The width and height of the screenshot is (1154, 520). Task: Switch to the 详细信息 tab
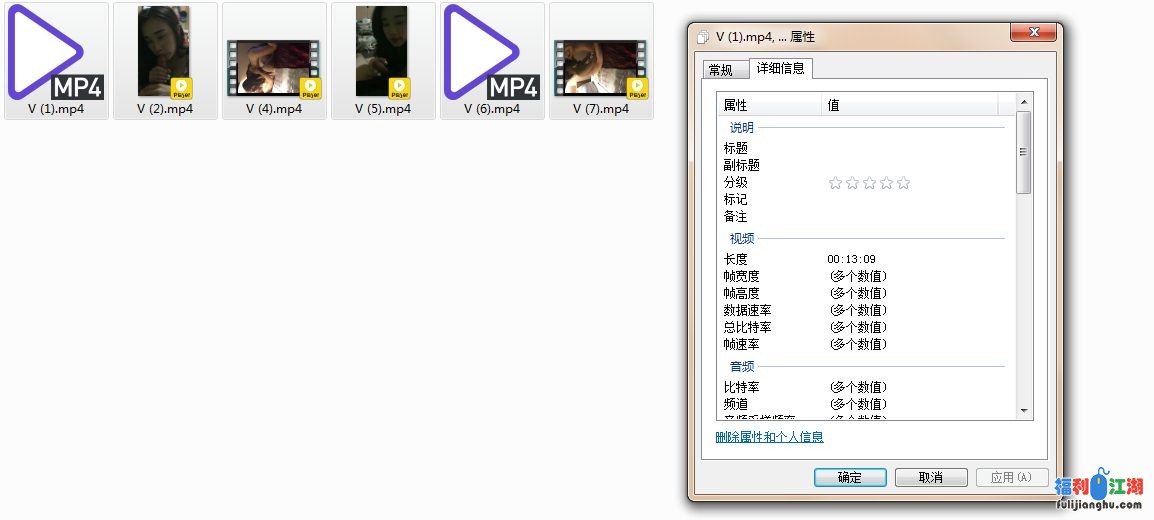[x=781, y=68]
